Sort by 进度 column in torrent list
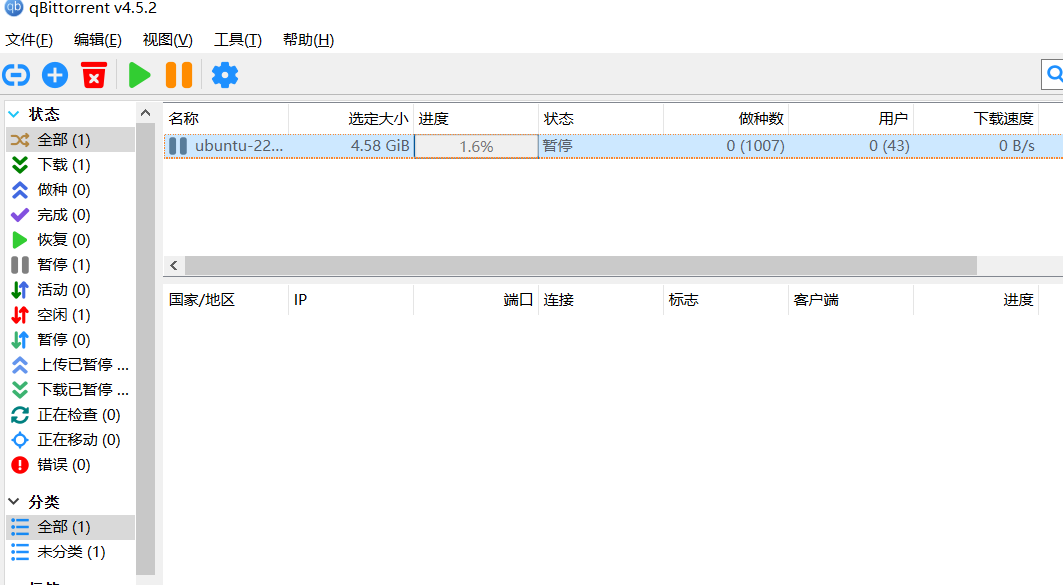Image resolution: width=1063 pixels, height=585 pixels. pos(476,119)
